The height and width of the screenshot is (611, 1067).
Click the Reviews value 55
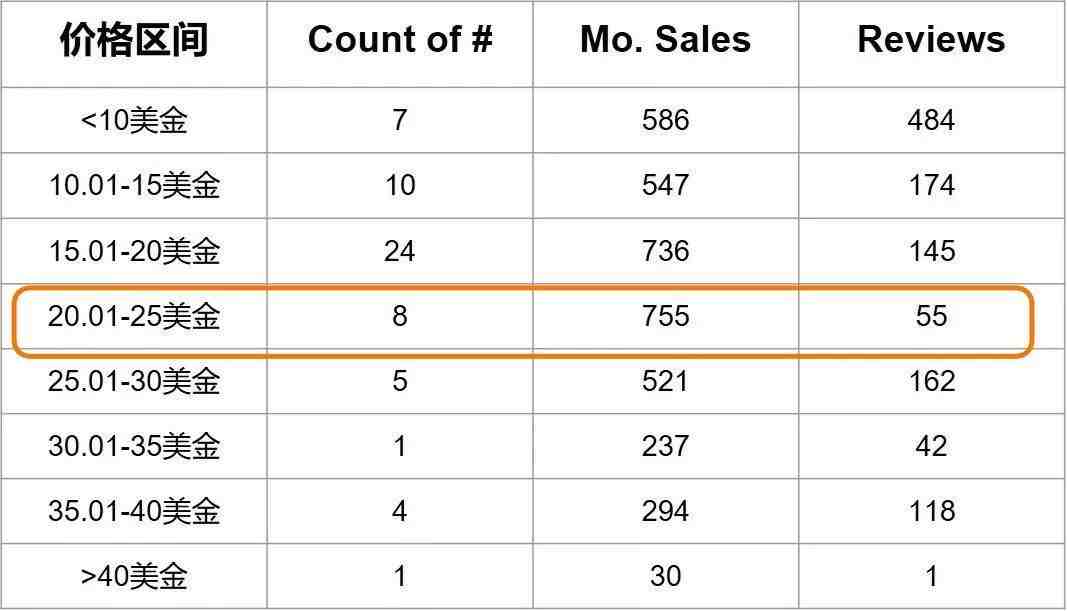point(931,317)
